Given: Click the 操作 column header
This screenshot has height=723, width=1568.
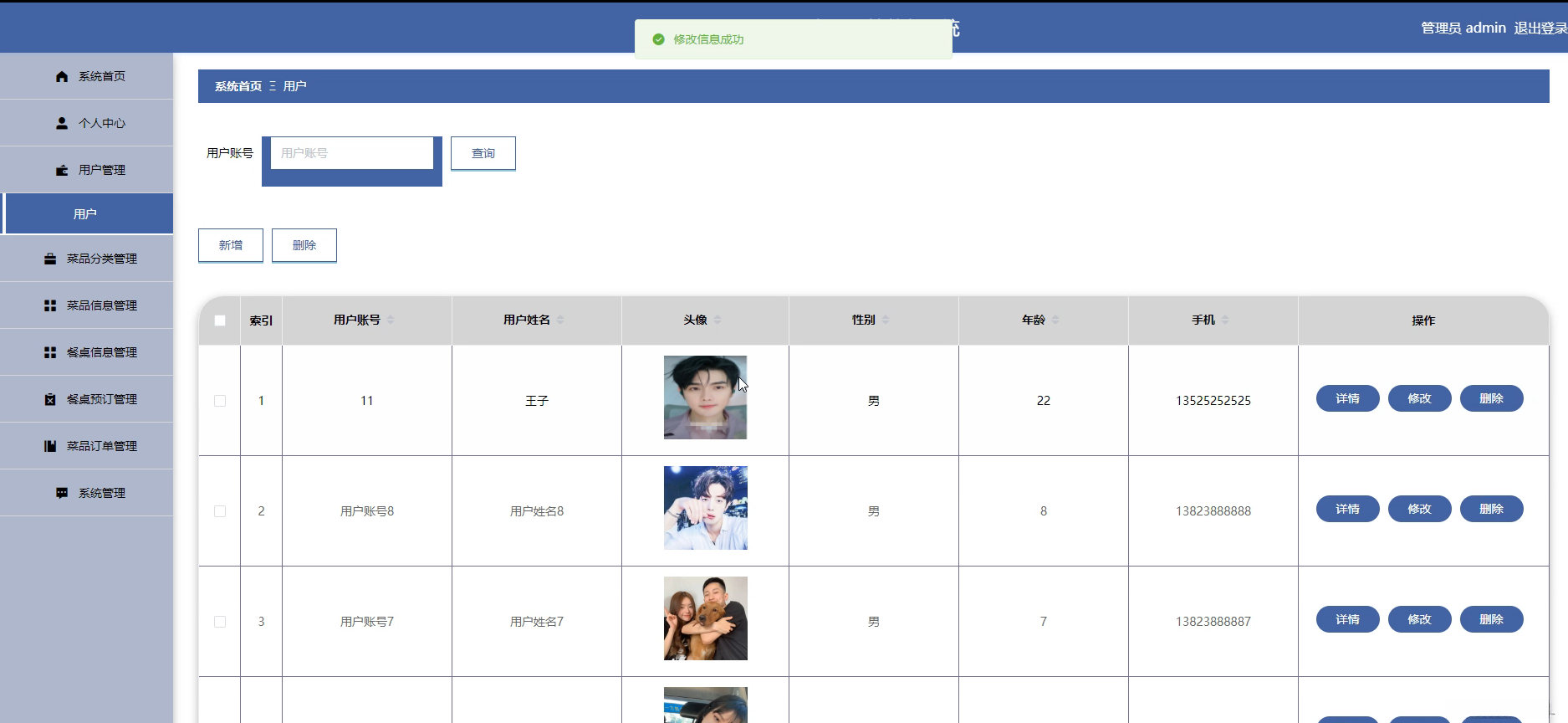Looking at the screenshot, I should (x=1423, y=320).
